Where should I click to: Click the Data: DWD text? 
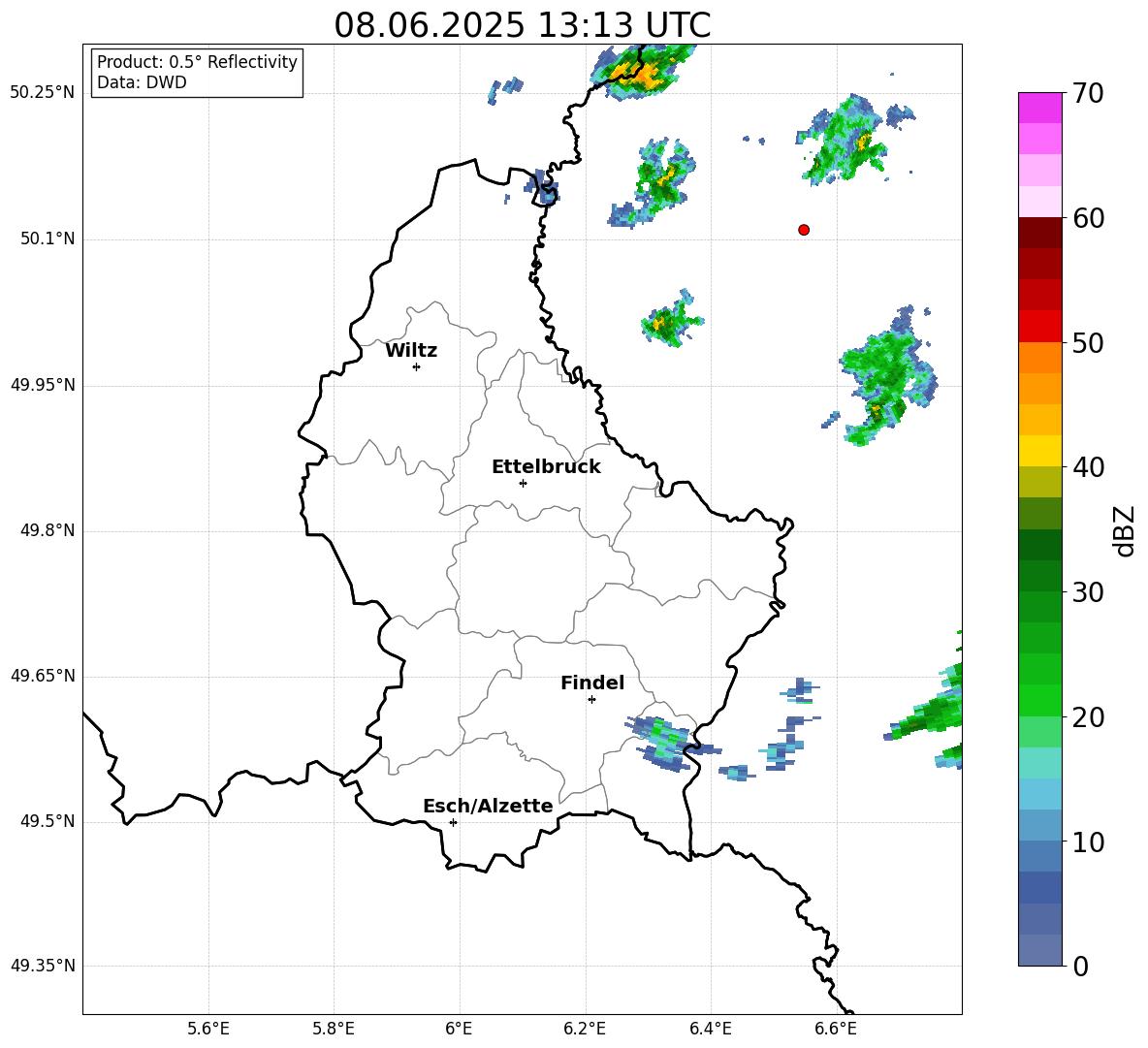coord(142,82)
